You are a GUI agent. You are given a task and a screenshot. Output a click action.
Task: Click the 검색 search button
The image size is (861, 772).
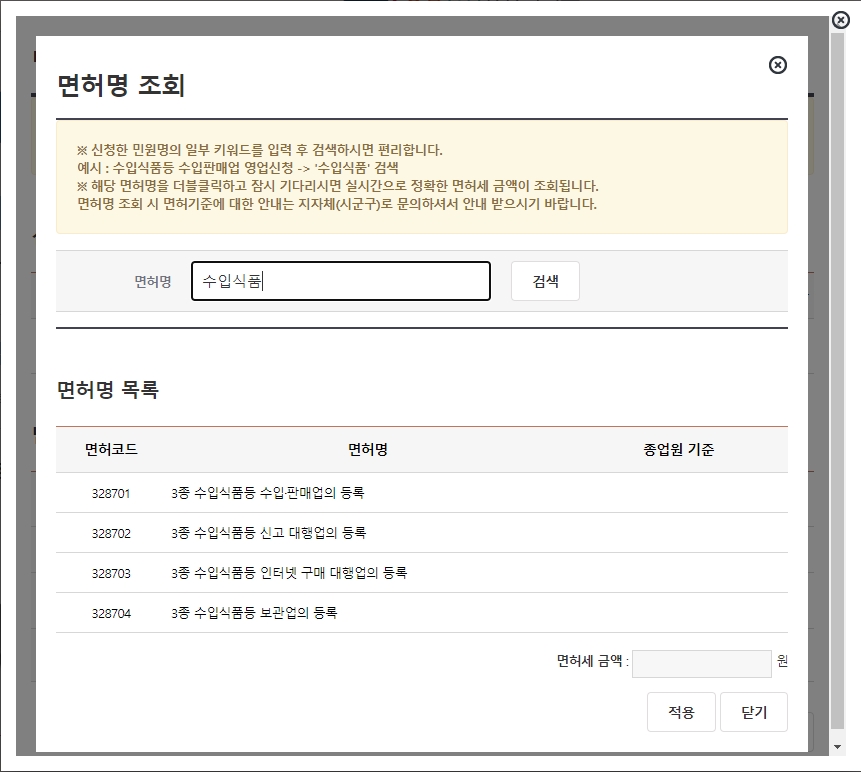(x=545, y=281)
